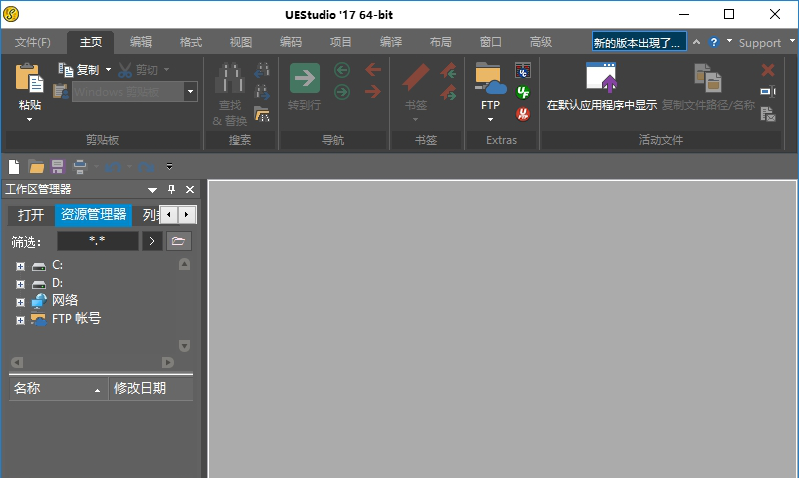Click the red X delete file icon

coord(768,70)
